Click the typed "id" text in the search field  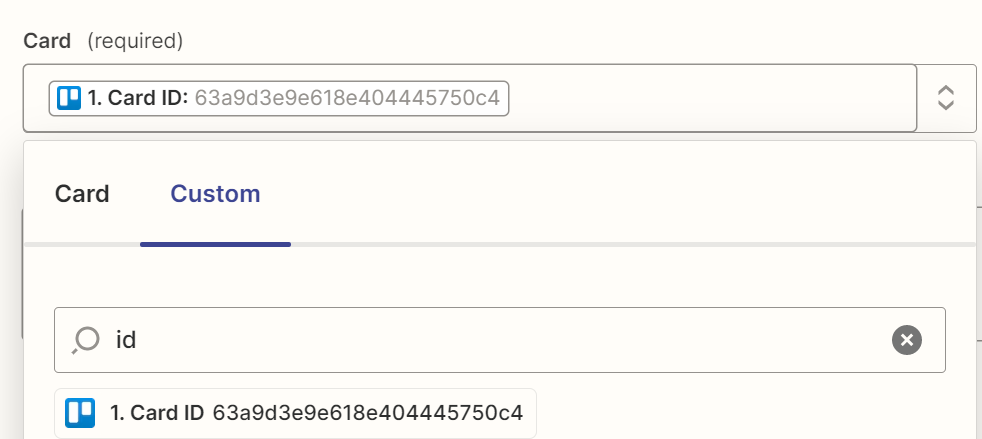tap(126, 340)
